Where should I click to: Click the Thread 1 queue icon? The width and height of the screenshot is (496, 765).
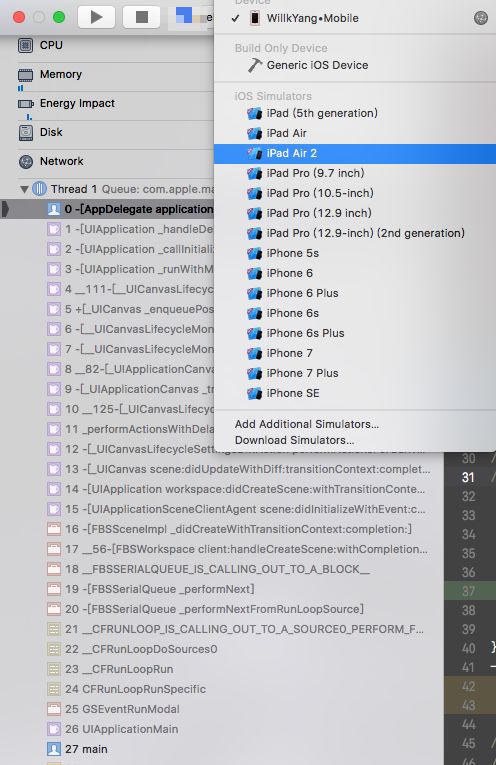[39, 189]
